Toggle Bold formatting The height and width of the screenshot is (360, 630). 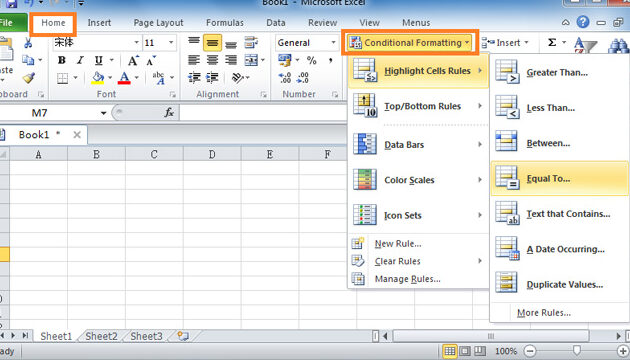click(x=61, y=60)
